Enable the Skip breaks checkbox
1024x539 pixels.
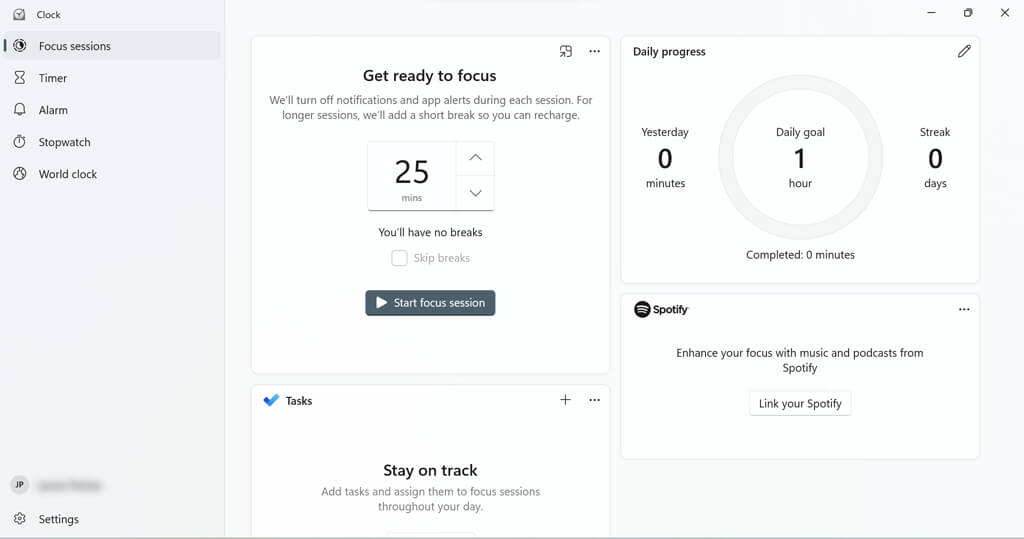tap(399, 258)
